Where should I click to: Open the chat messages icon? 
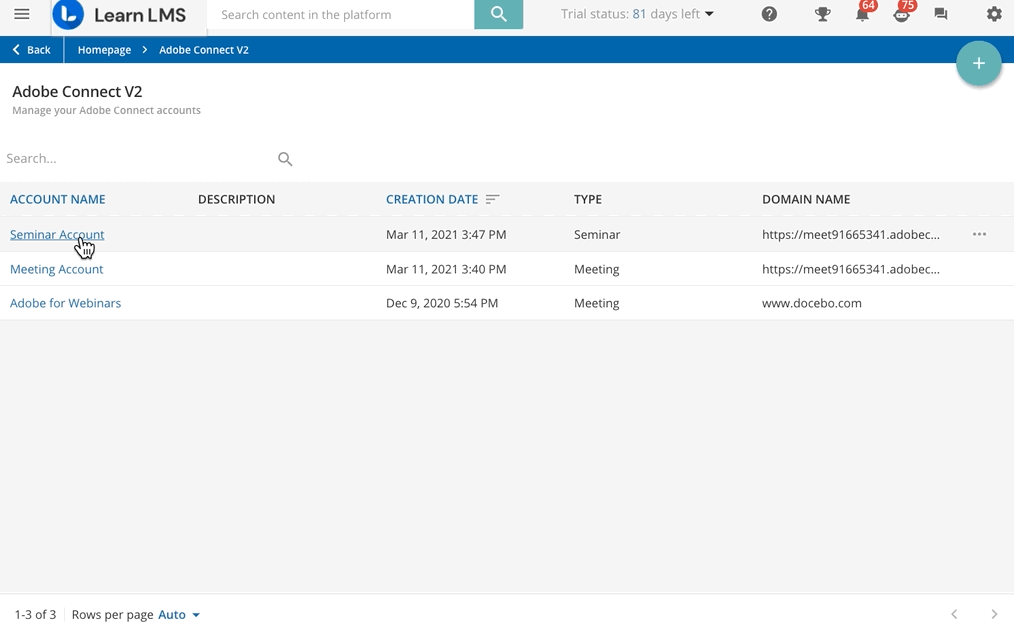(x=941, y=14)
